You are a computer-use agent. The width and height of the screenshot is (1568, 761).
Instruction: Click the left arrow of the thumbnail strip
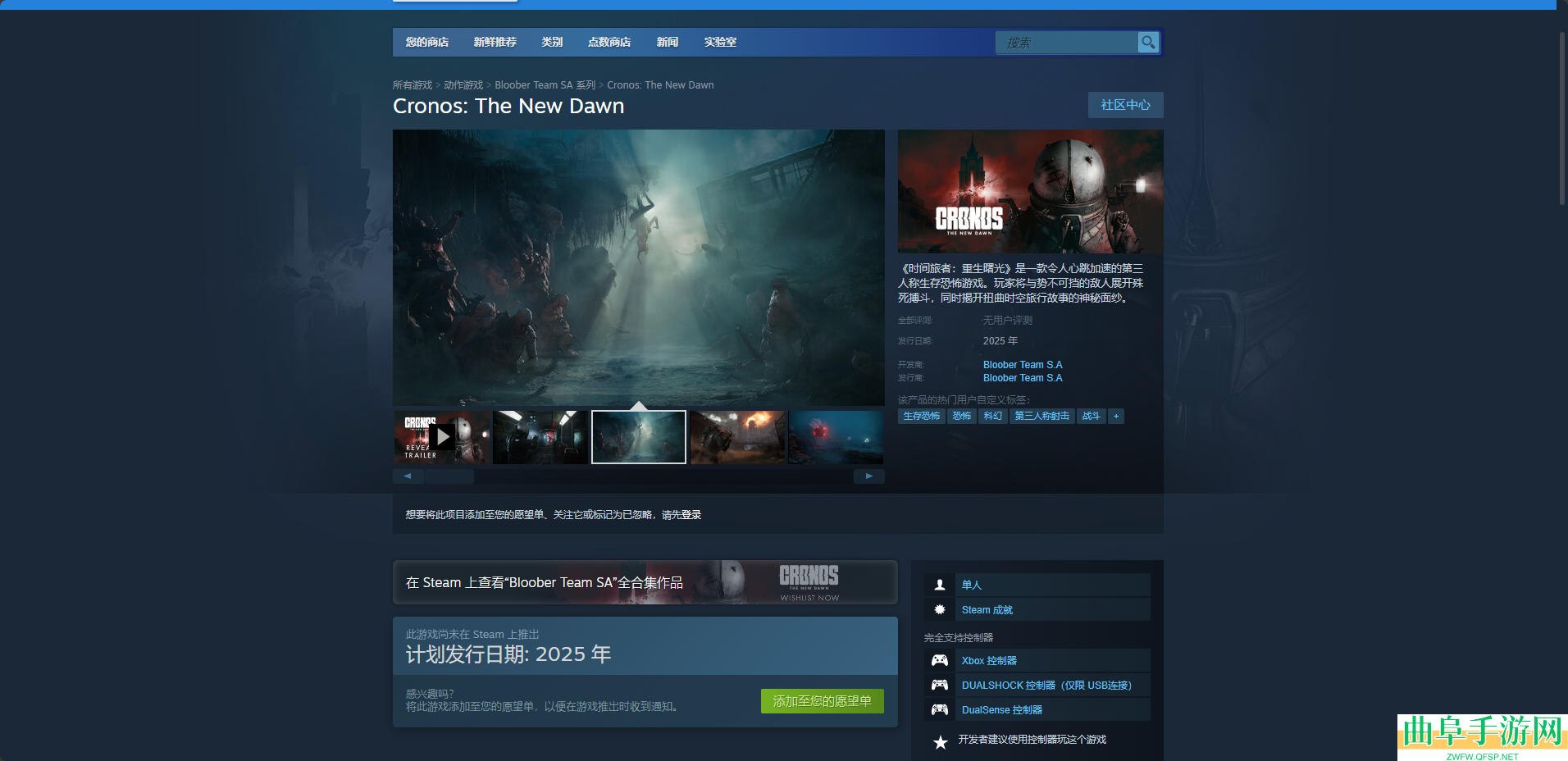[x=408, y=476]
